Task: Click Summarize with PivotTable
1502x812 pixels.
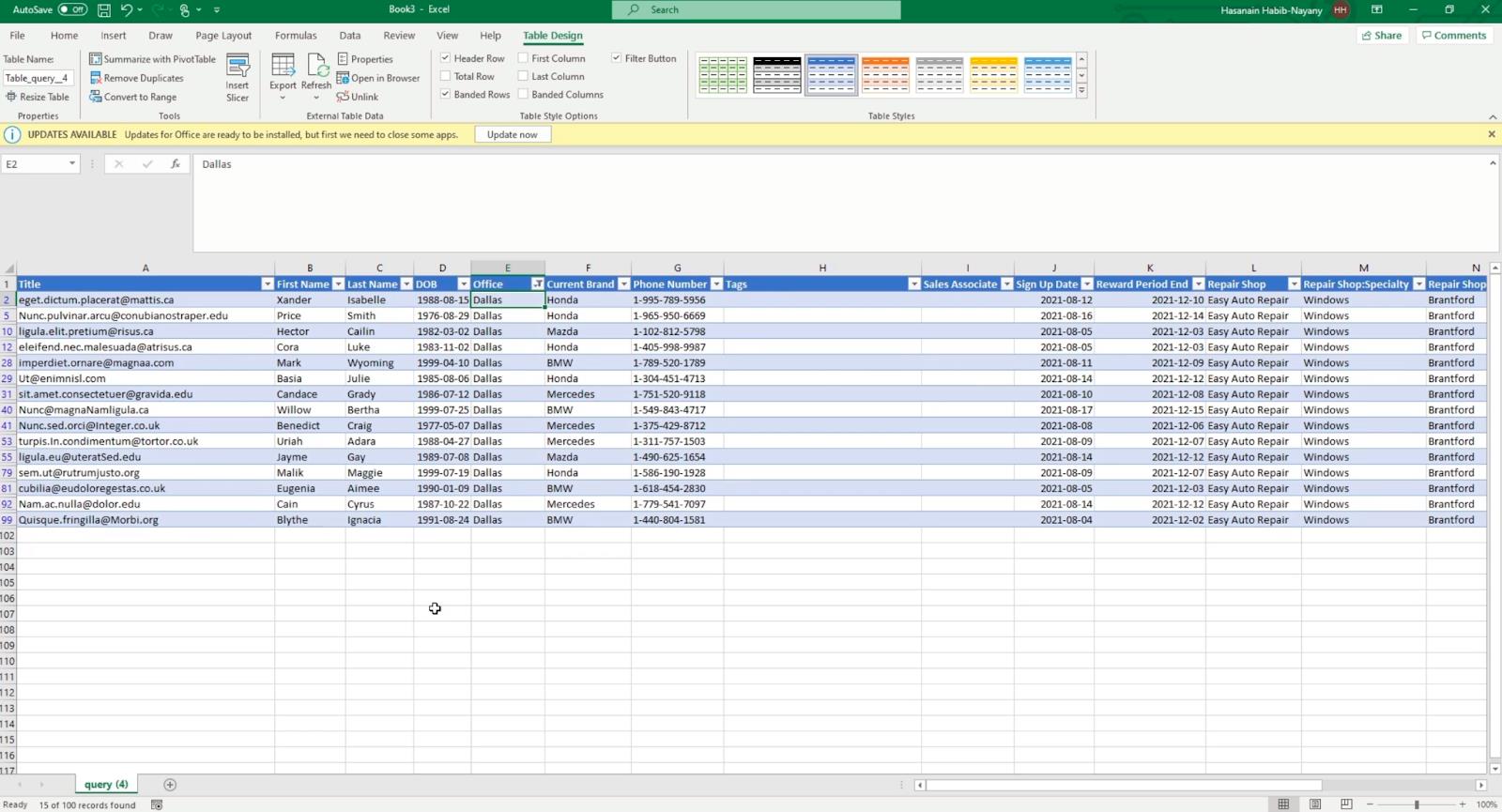Action: (152, 59)
